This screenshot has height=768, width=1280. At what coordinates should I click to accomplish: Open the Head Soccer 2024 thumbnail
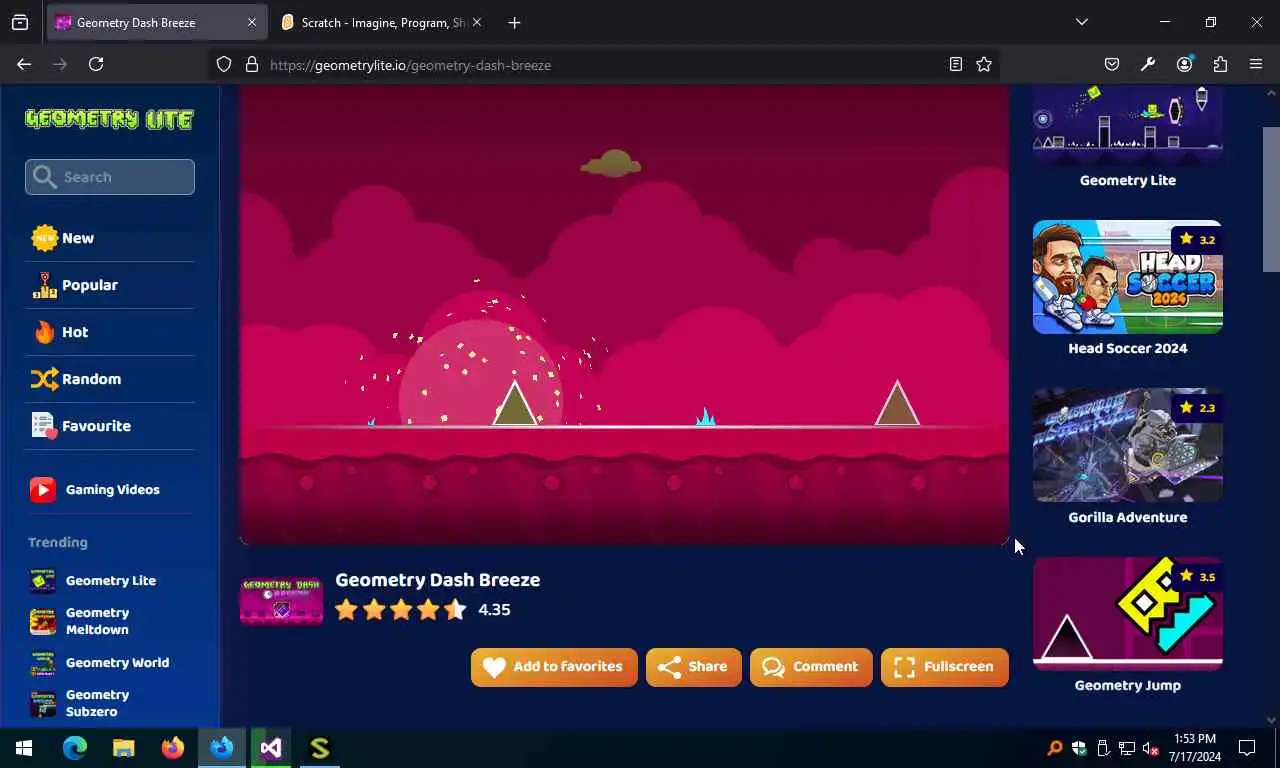[x=1128, y=277]
